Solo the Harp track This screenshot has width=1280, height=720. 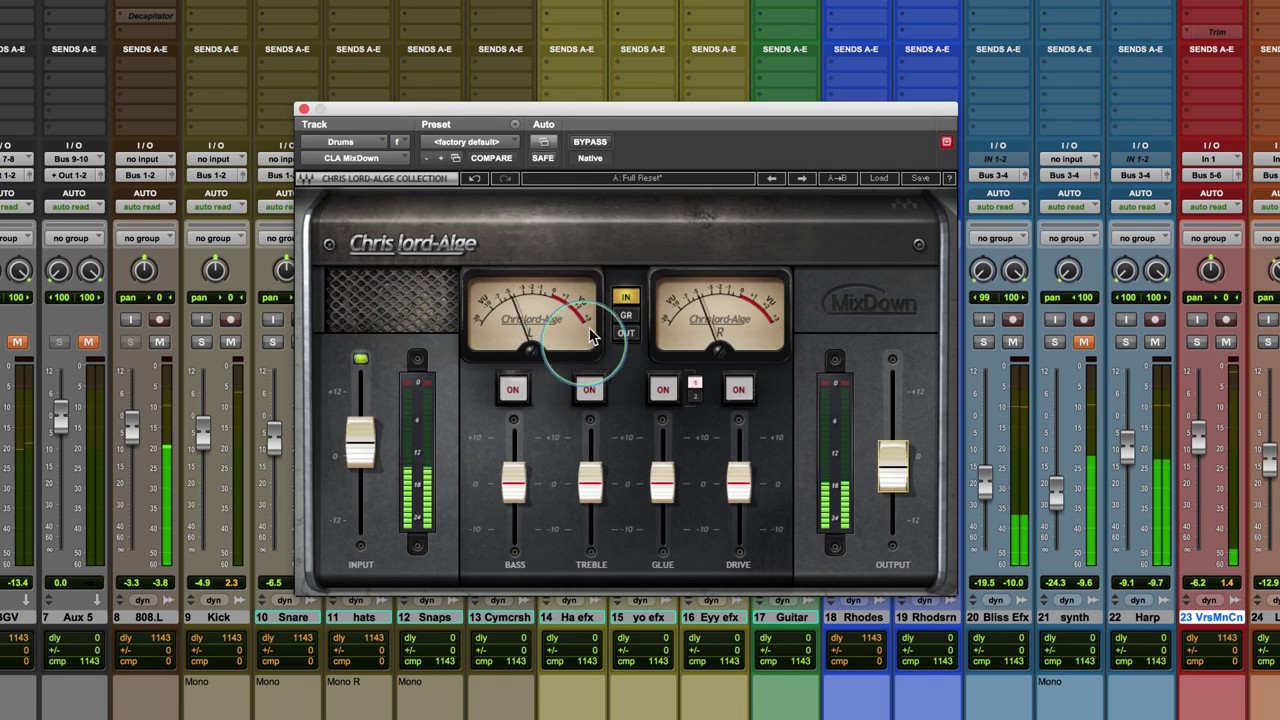click(x=1125, y=342)
